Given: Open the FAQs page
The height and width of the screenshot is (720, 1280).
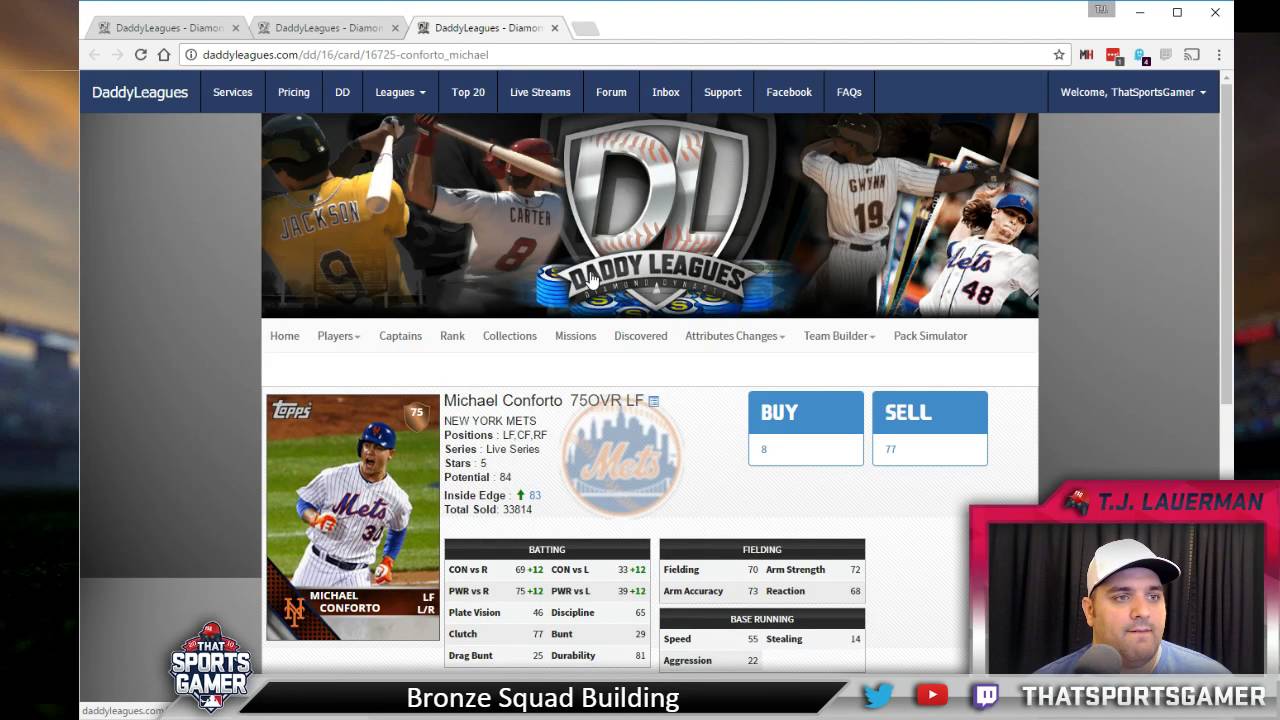Looking at the screenshot, I should click(x=849, y=92).
